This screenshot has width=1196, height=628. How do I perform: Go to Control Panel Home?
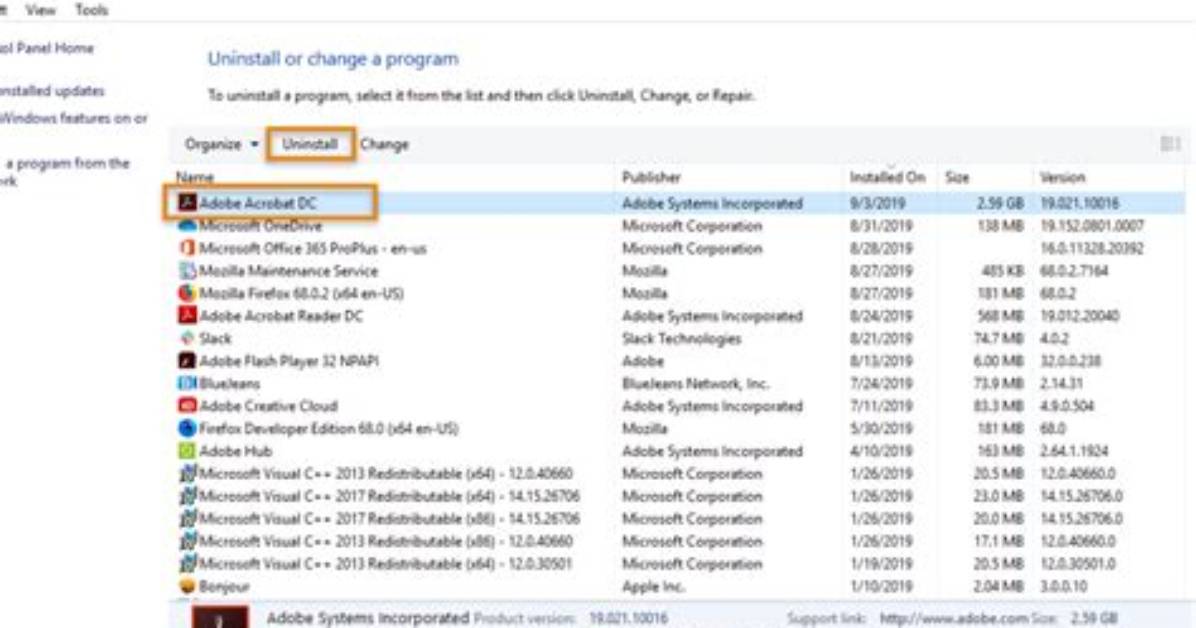[47, 48]
